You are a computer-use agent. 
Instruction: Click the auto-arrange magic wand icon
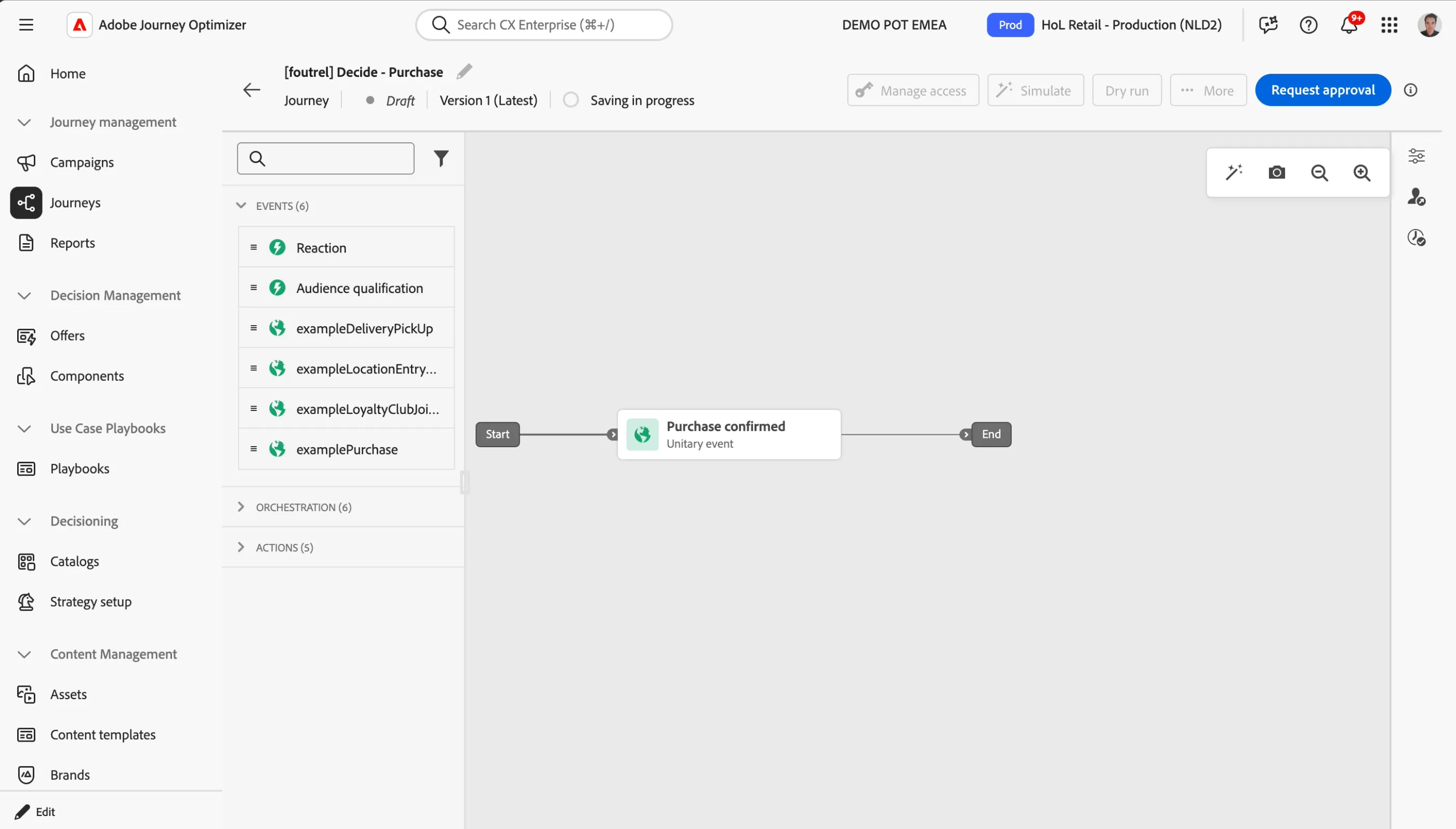click(1234, 172)
